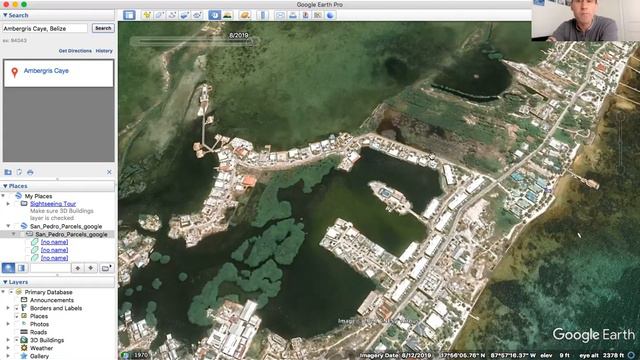The image size is (640, 360).
Task: Toggle the Primary Database checkbox
Action: [x=11, y=292]
